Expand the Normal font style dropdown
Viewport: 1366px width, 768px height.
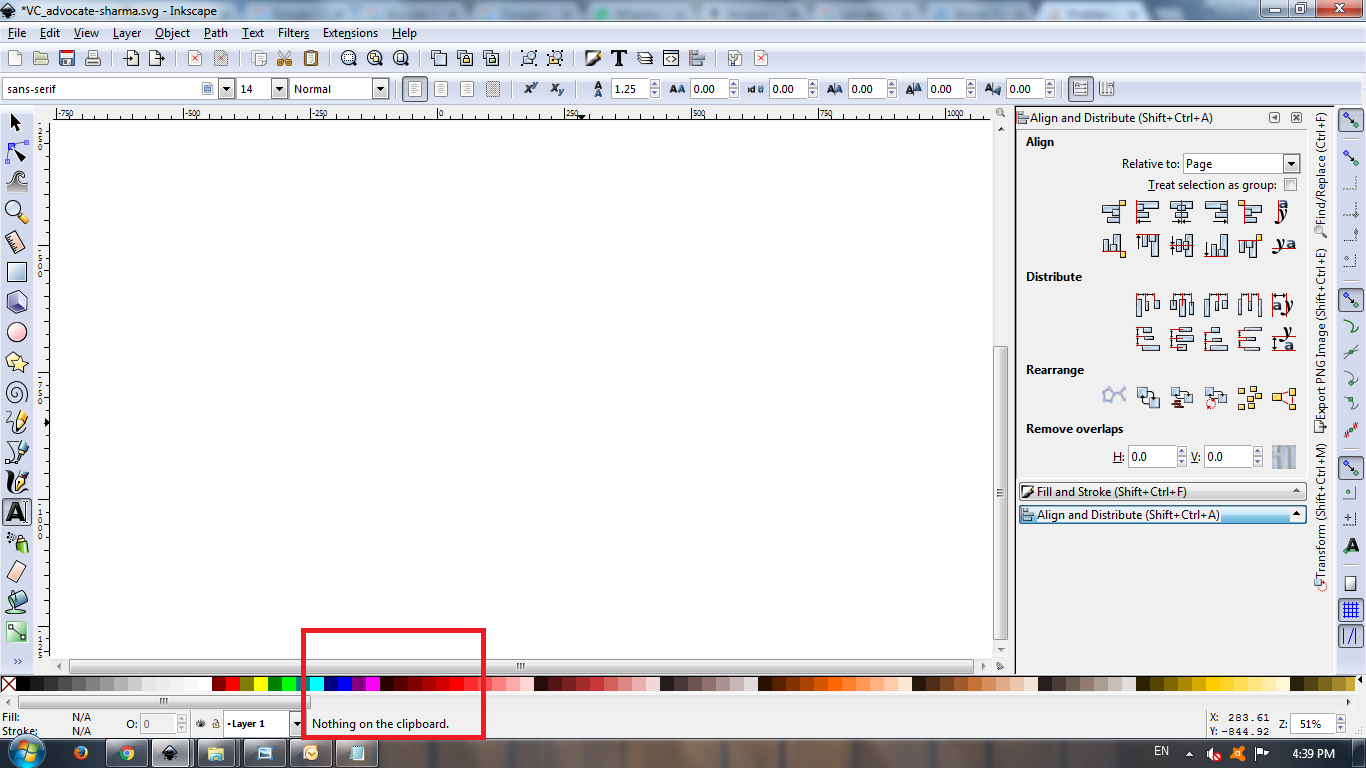coord(380,89)
